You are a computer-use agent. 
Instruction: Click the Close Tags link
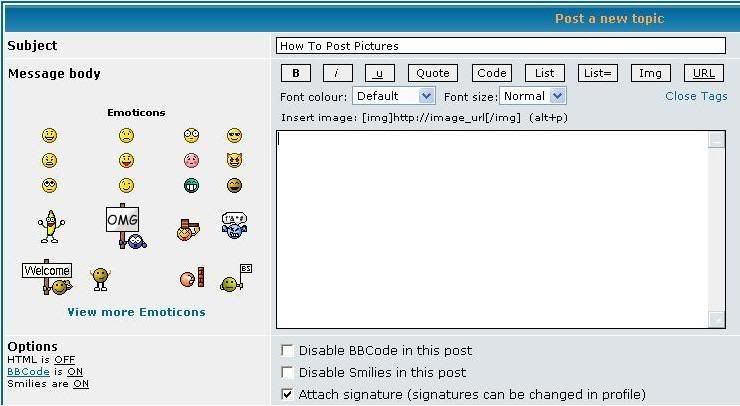[696, 96]
